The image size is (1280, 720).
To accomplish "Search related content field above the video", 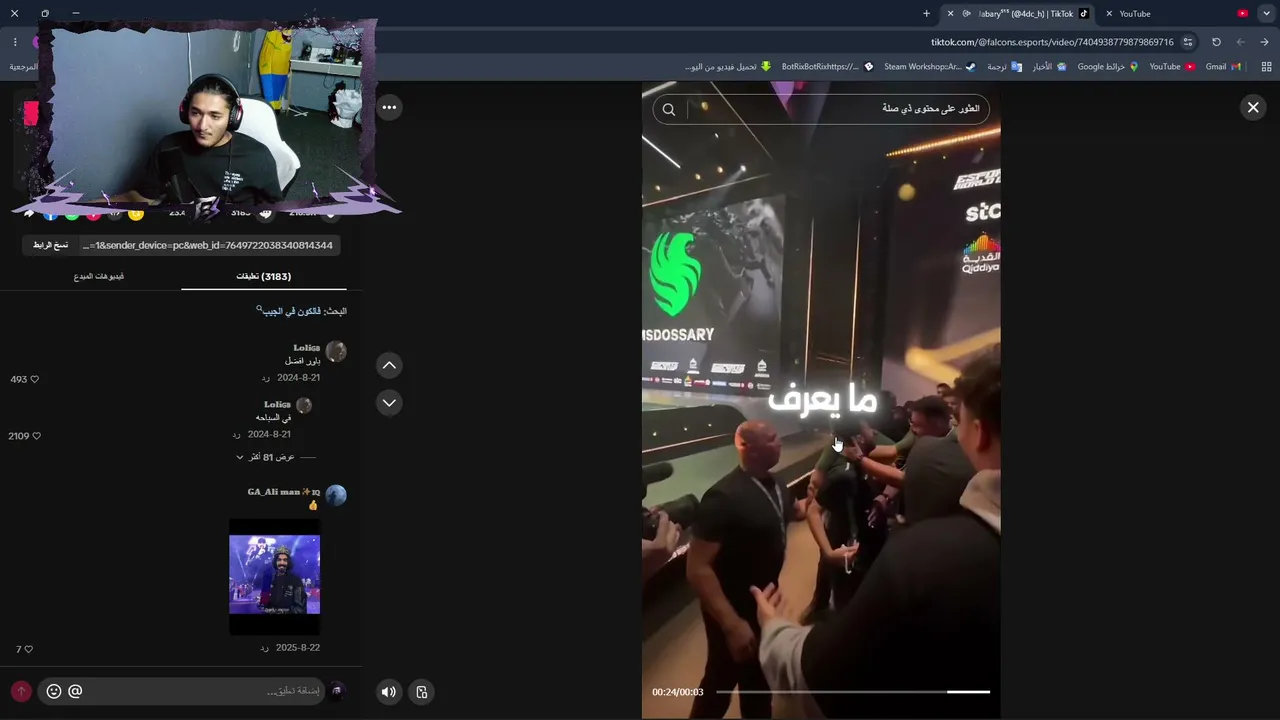I will (821, 109).
